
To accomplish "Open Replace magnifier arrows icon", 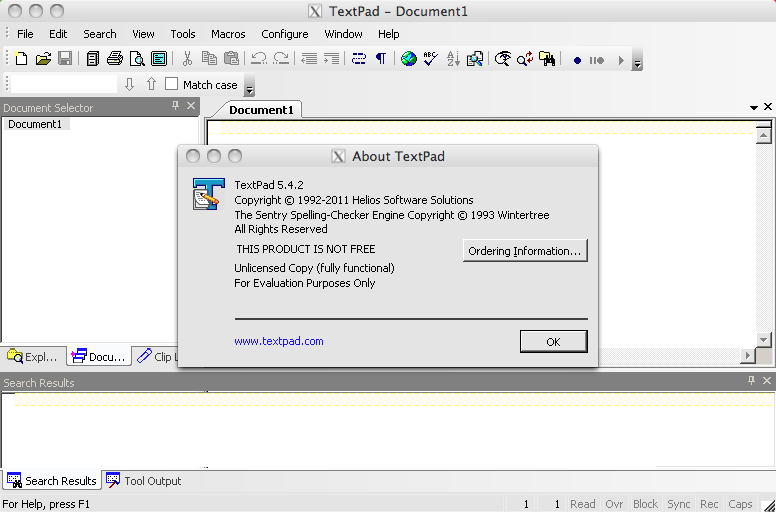I will point(525,58).
